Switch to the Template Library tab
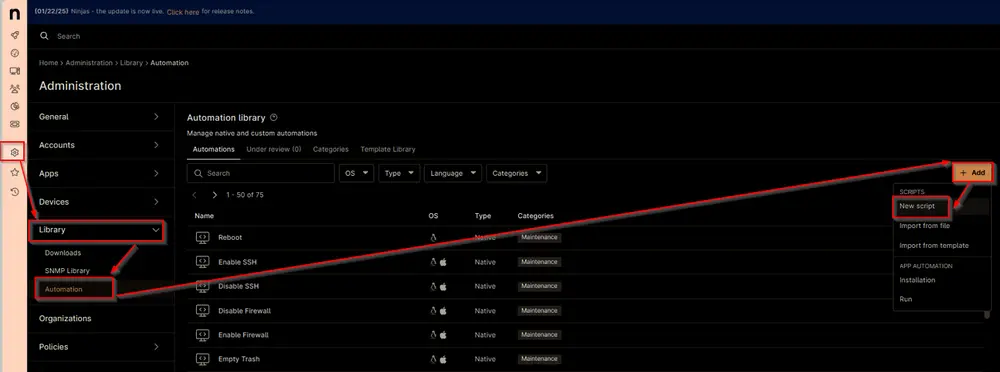 388,149
